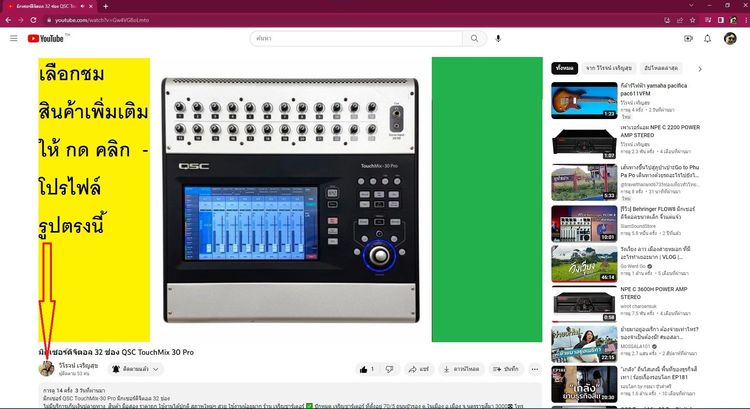Reload the page in Chrome
This screenshot has width=750, height=409.
[x=33, y=20]
